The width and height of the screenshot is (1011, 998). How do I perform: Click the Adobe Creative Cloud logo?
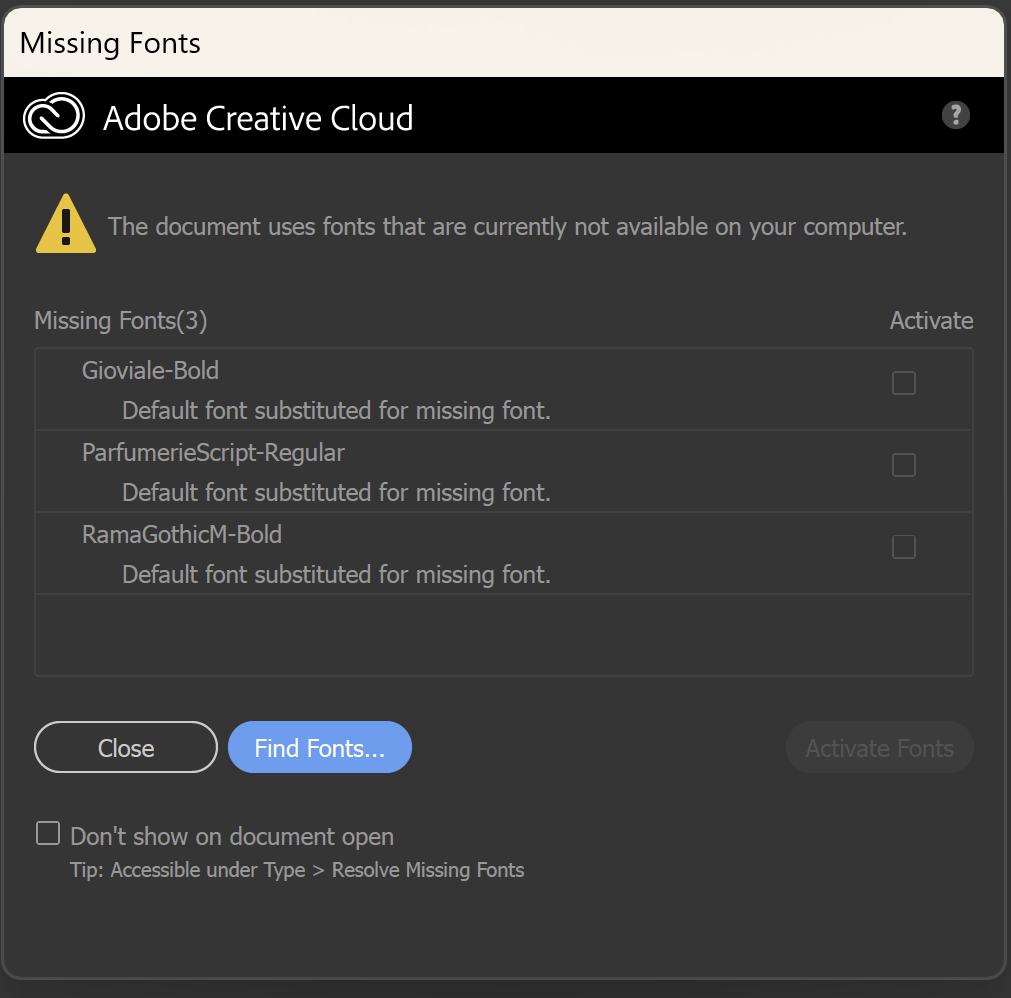[53, 115]
